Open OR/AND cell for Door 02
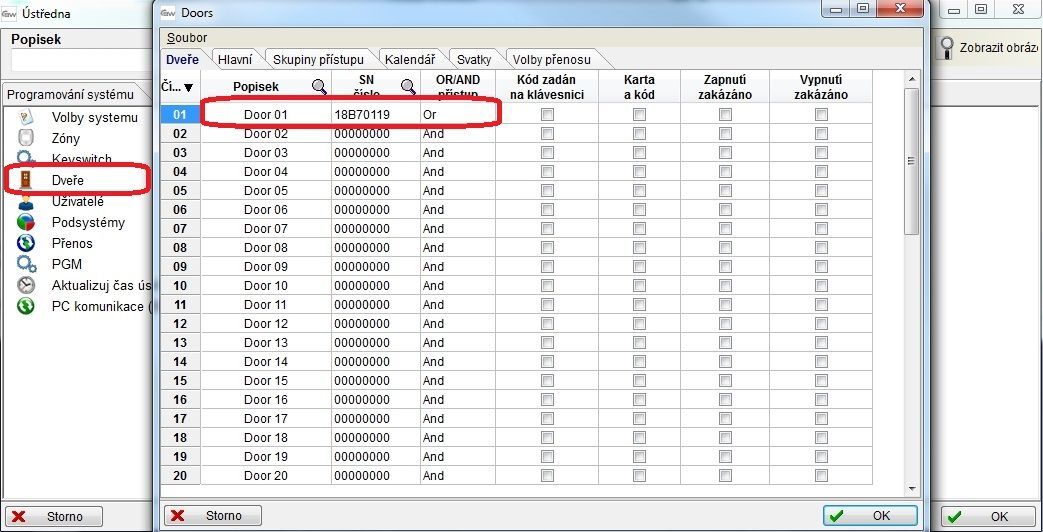The height and width of the screenshot is (532, 1043). point(457,134)
